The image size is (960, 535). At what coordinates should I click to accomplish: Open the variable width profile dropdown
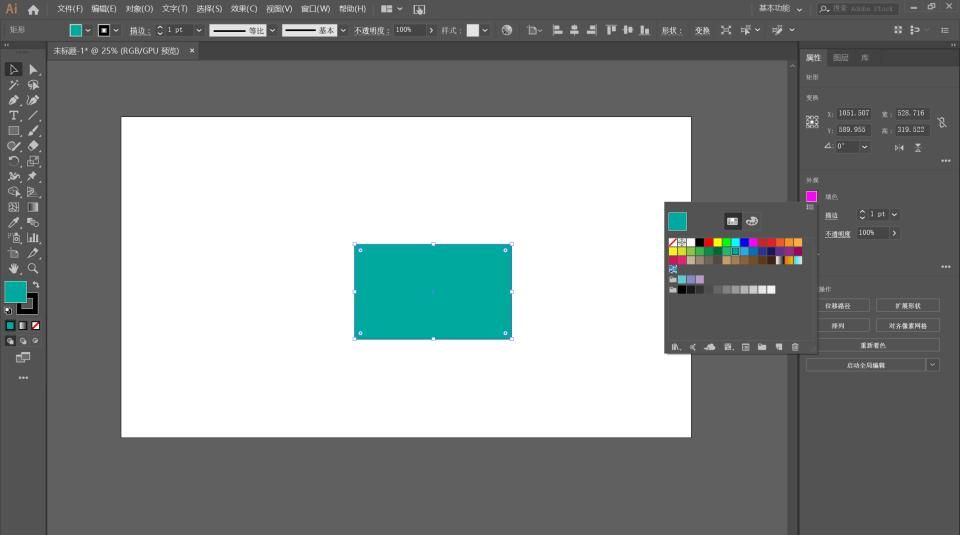click(x=272, y=30)
